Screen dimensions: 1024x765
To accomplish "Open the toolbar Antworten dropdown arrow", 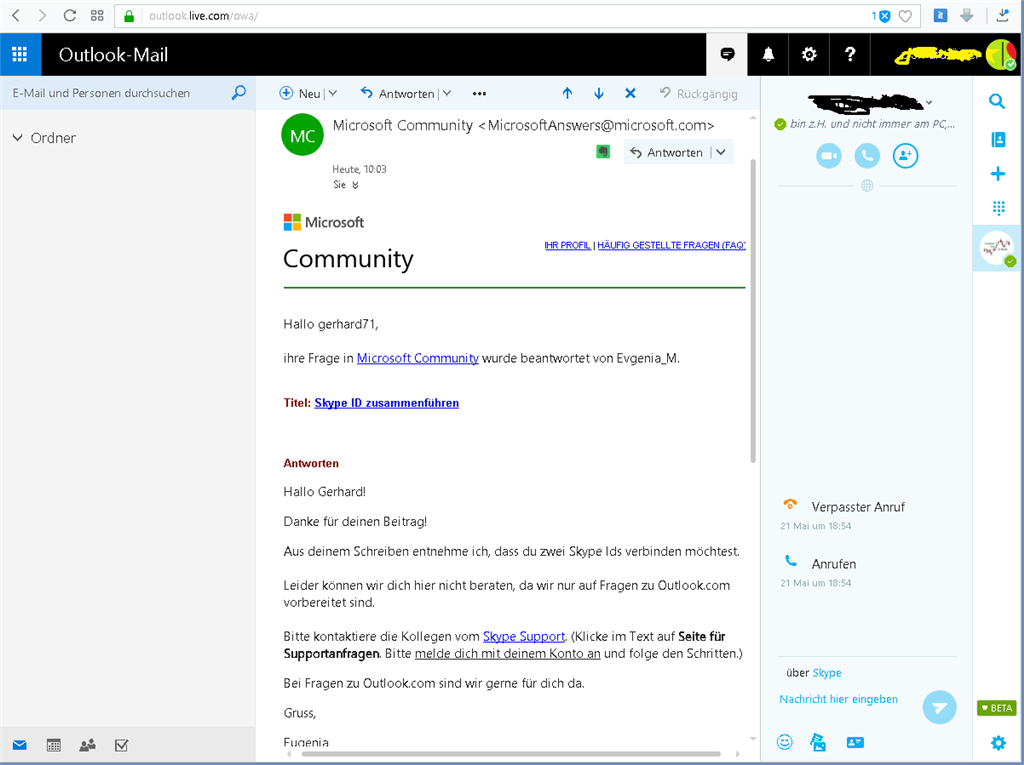I will pos(447,93).
